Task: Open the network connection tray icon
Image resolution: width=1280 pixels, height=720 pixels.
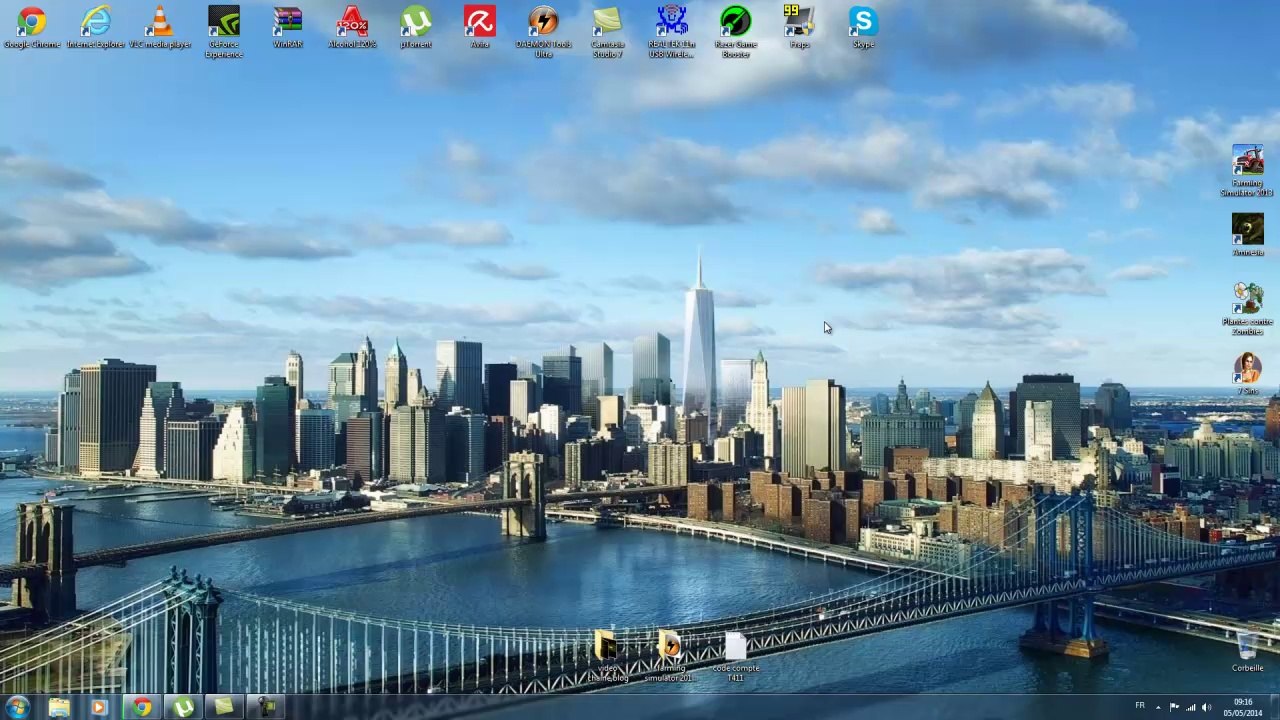Action: pos(1190,708)
